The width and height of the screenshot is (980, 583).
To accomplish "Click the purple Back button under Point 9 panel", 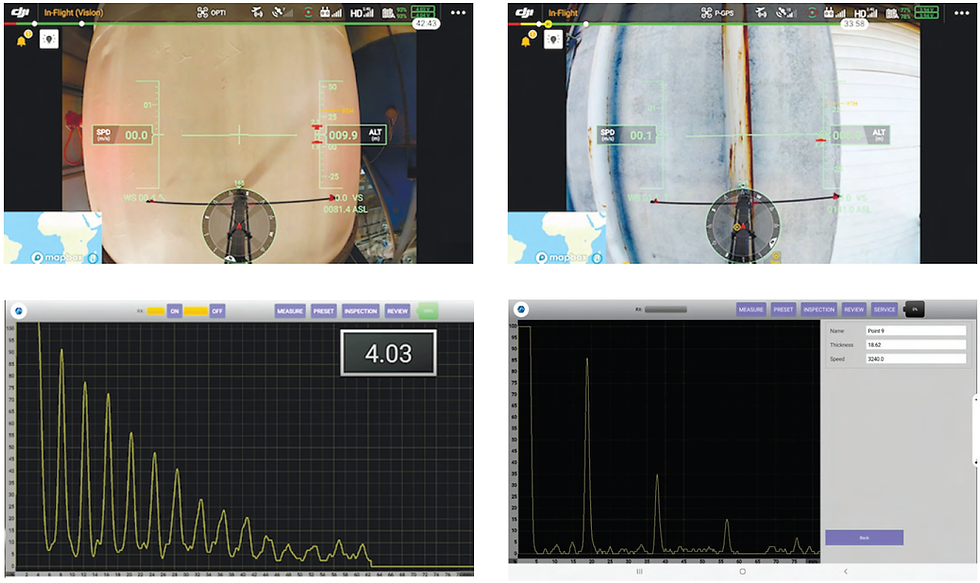I will click(x=864, y=537).
